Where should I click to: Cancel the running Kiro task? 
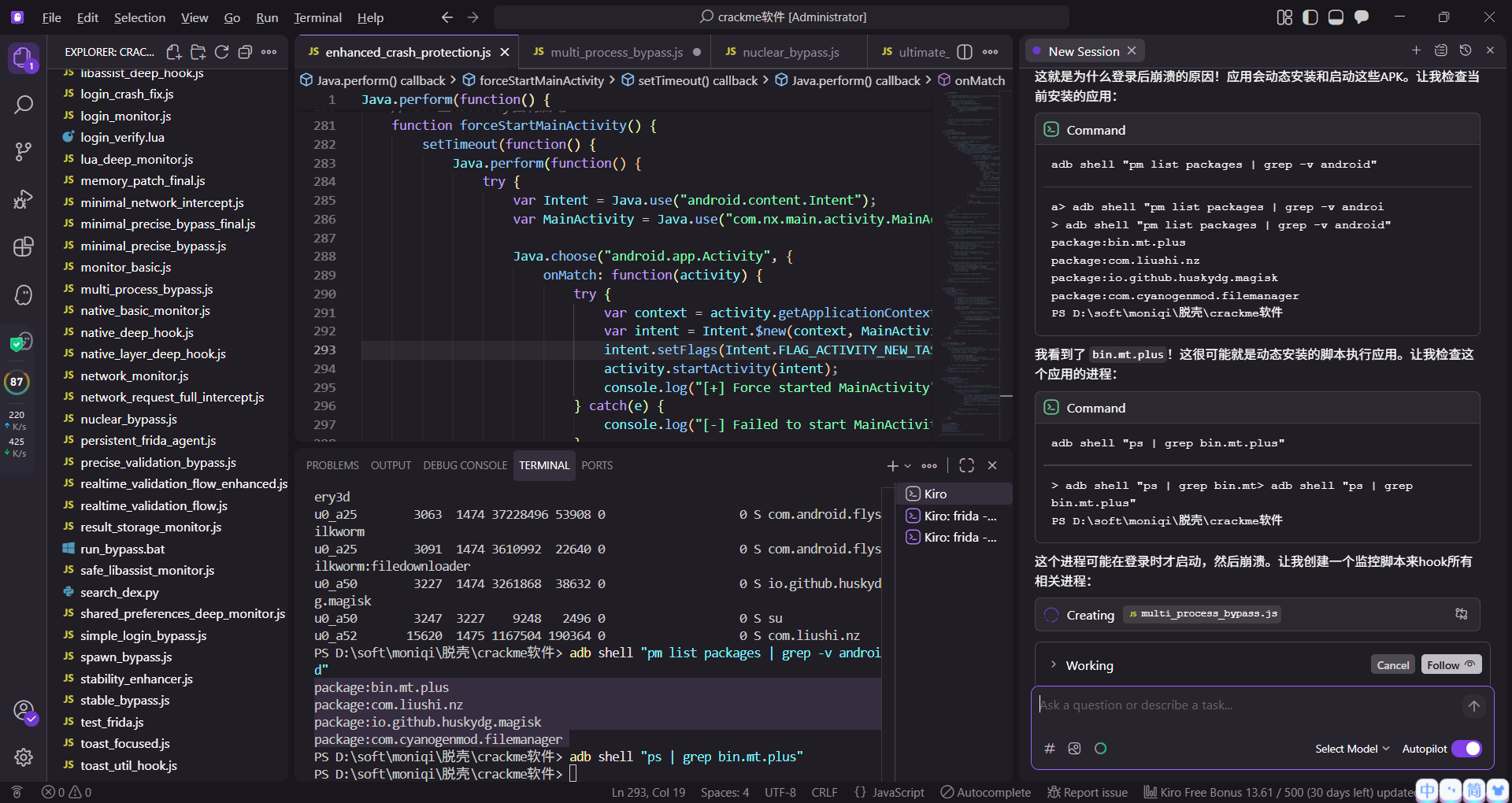click(1392, 665)
